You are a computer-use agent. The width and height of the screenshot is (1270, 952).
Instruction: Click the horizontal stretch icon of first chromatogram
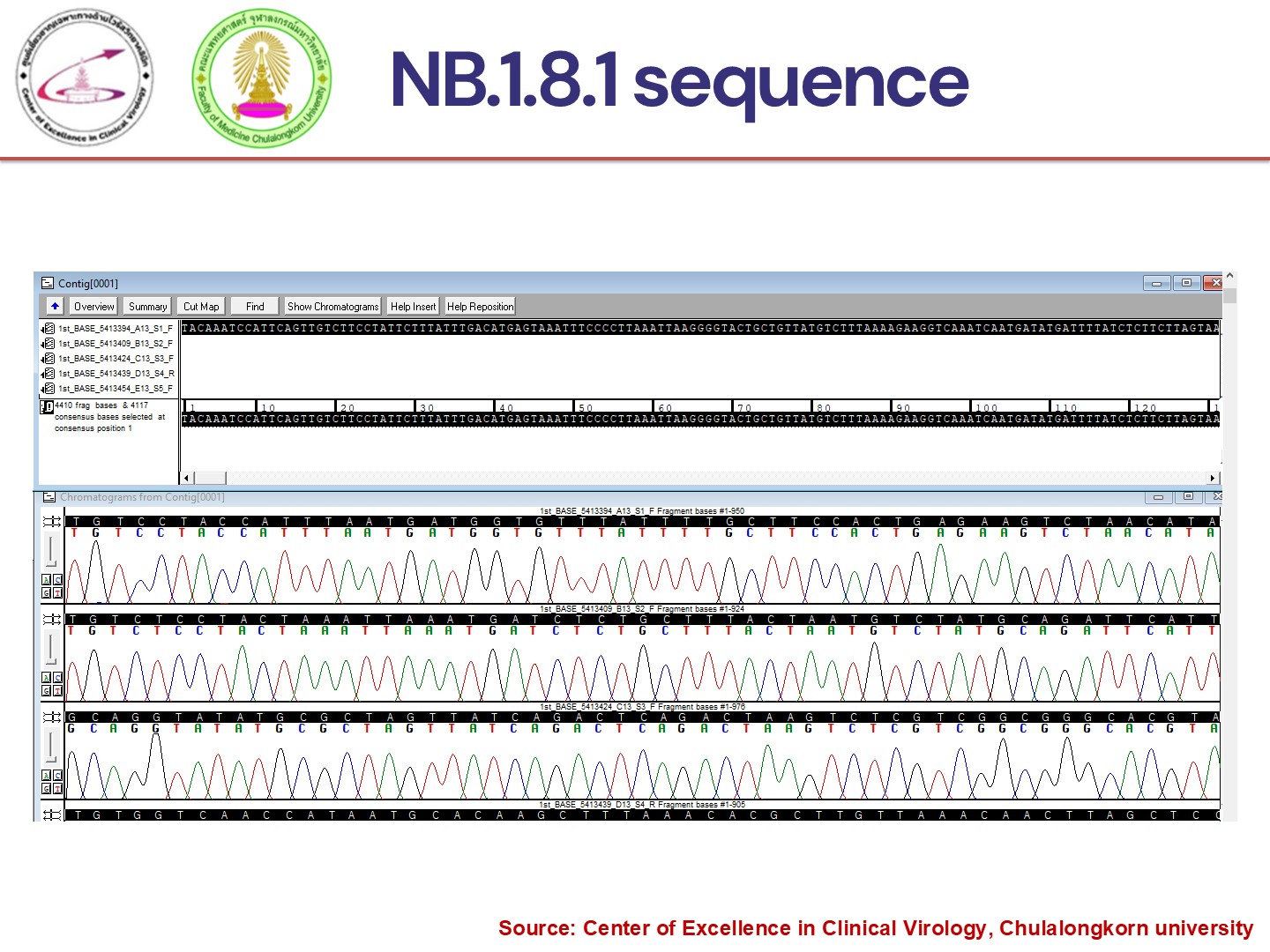tap(52, 522)
